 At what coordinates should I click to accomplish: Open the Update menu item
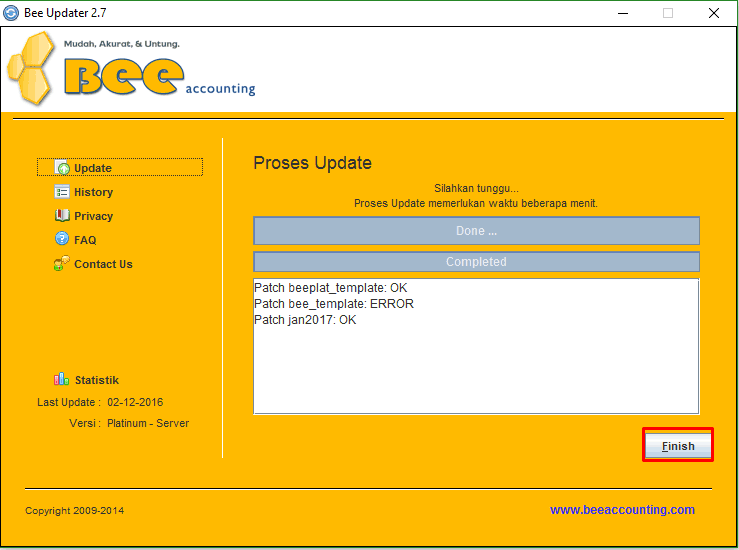tap(120, 167)
